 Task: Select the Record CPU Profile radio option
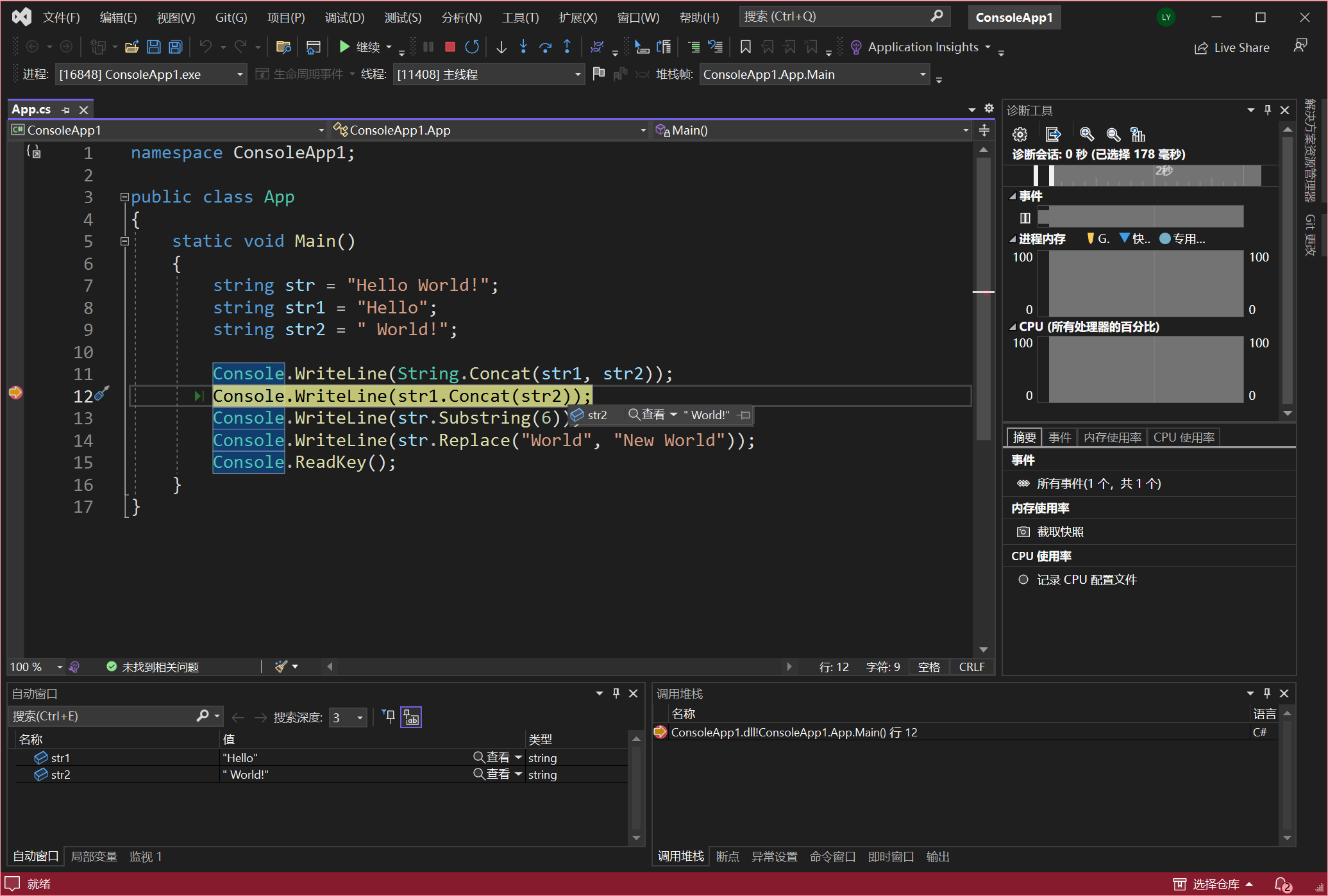1023,579
